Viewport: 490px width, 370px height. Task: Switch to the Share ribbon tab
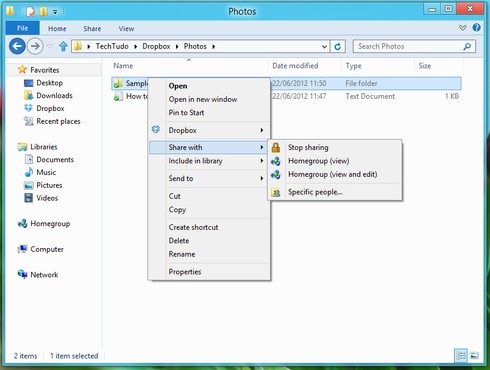pyautogui.click(x=92, y=29)
